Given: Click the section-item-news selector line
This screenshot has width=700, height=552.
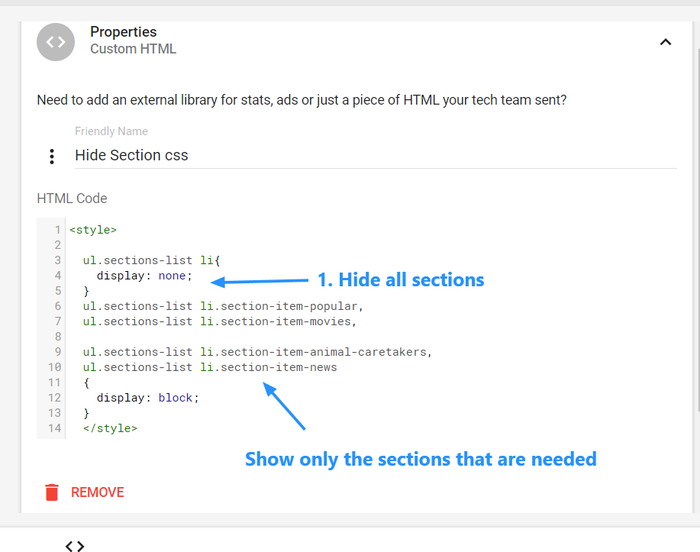Looking at the screenshot, I should tap(210, 367).
